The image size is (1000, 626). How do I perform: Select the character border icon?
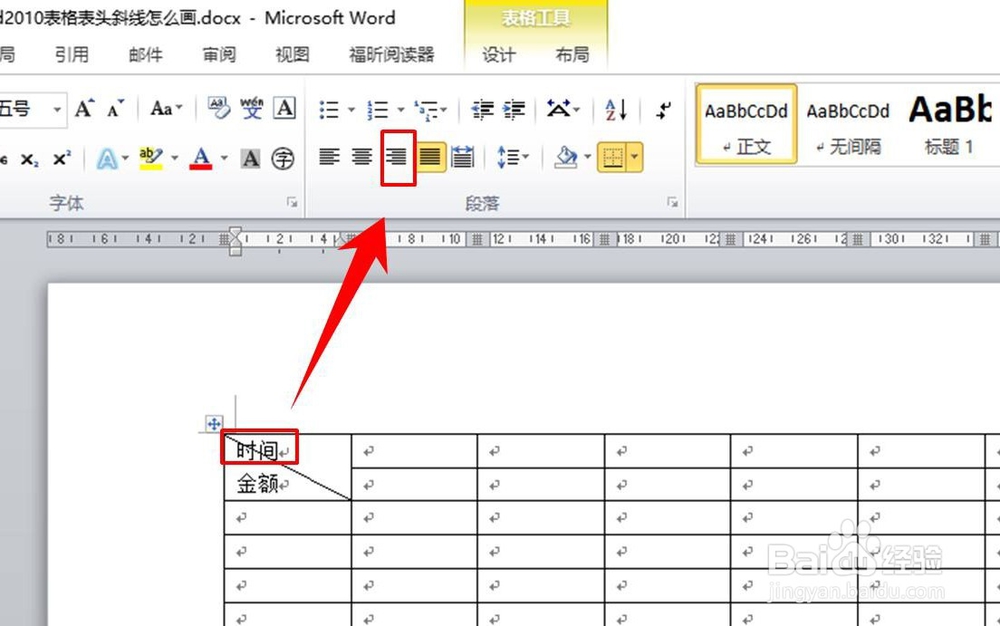[249, 157]
